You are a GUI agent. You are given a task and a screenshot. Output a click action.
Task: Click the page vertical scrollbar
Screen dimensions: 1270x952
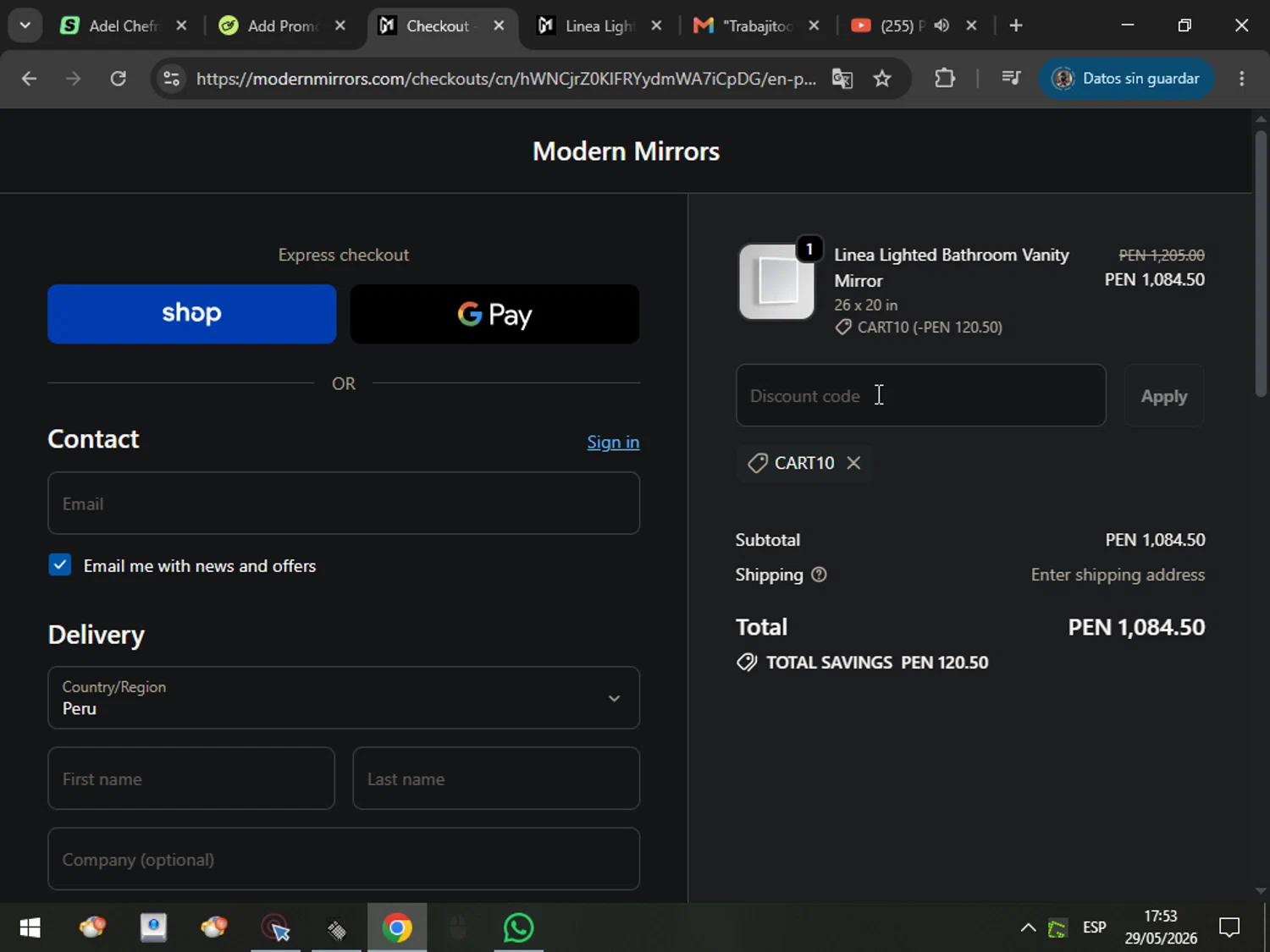tap(1261, 262)
